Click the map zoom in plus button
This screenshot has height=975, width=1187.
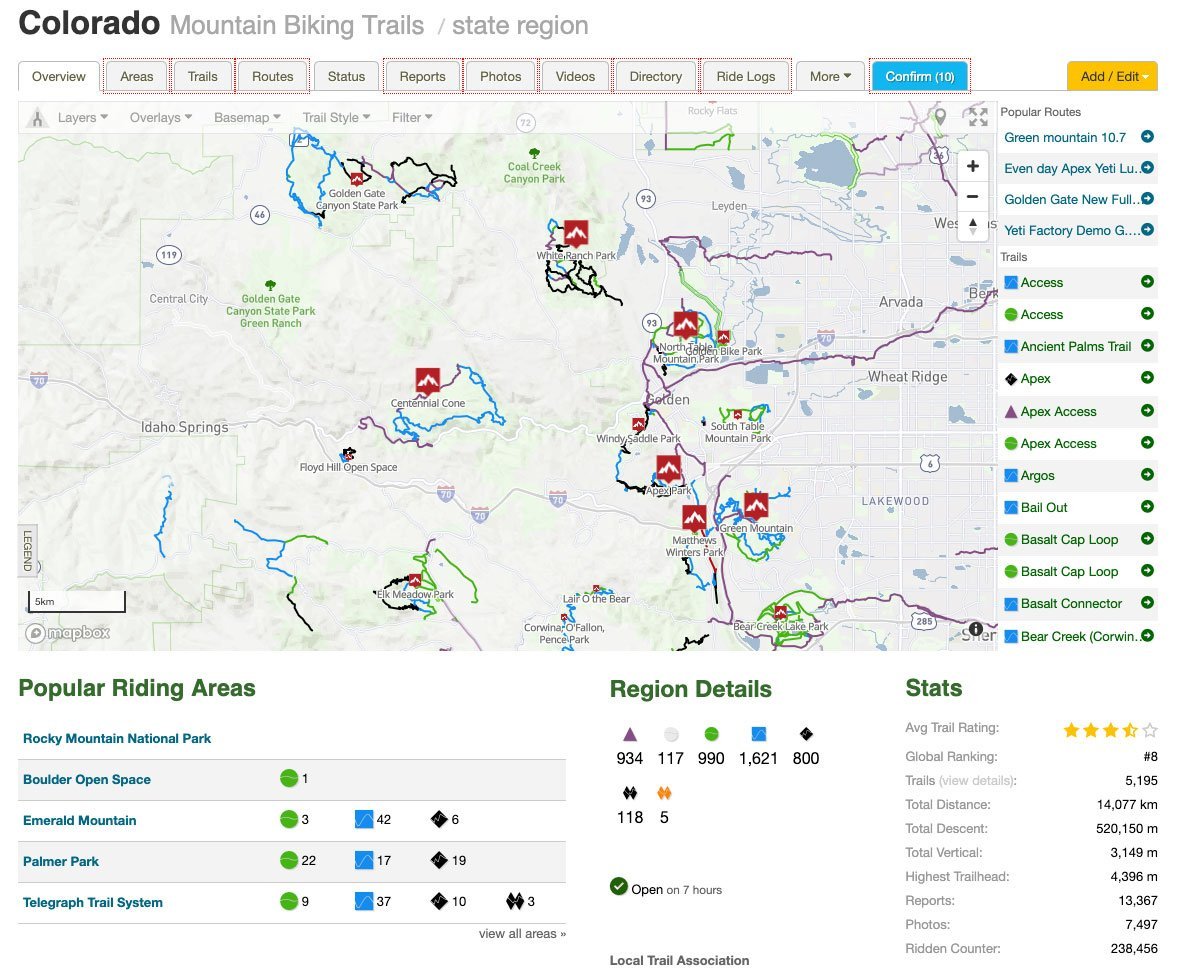click(x=973, y=166)
